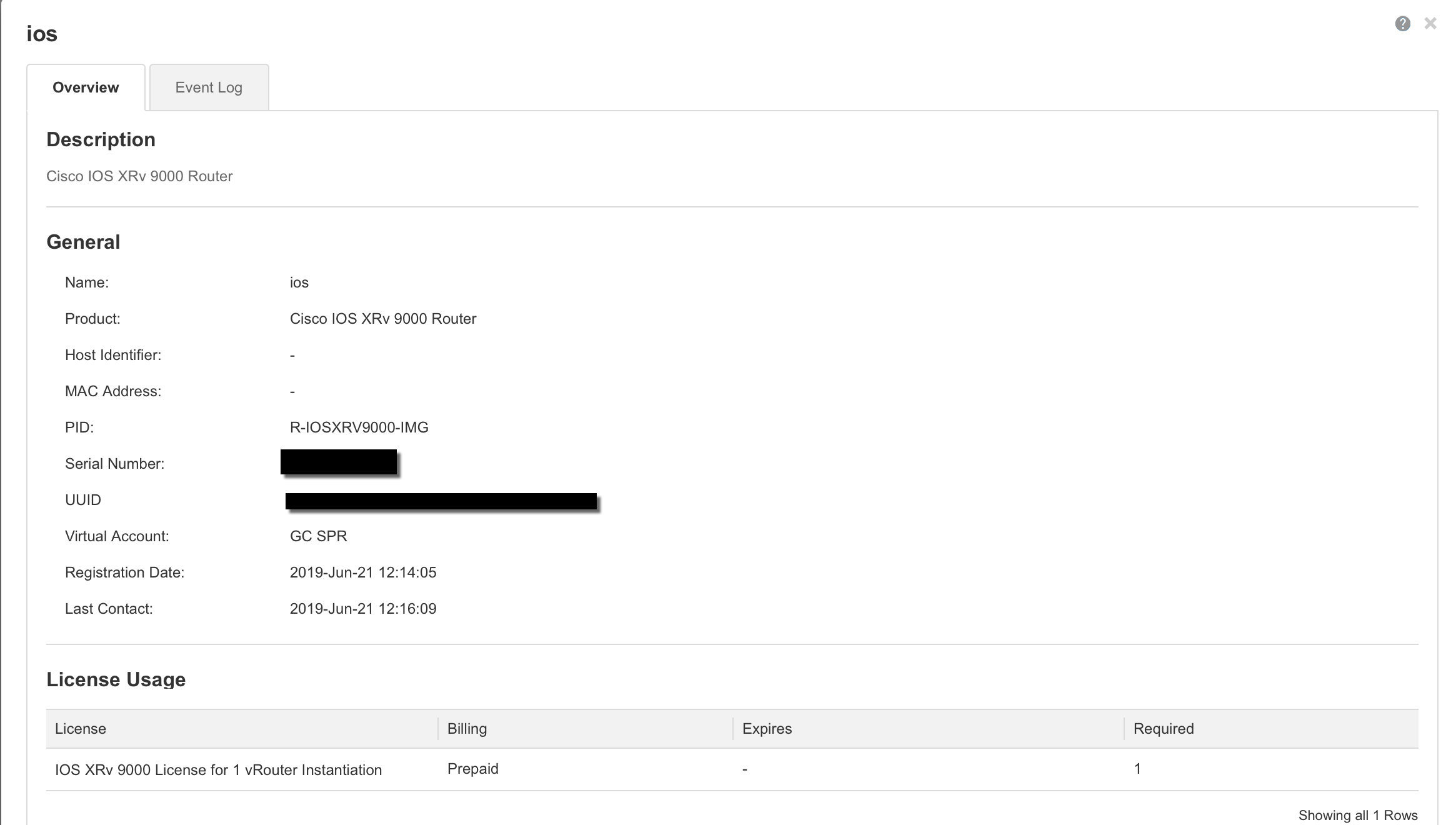Click the Host Identifier label
Viewport: 1456px width, 825px height.
113,355
